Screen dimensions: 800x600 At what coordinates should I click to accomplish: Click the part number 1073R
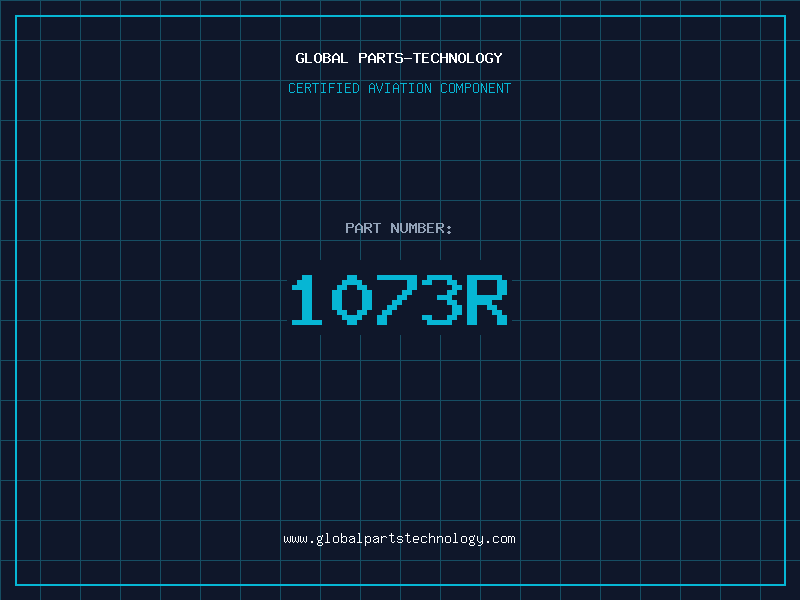[x=399, y=301]
